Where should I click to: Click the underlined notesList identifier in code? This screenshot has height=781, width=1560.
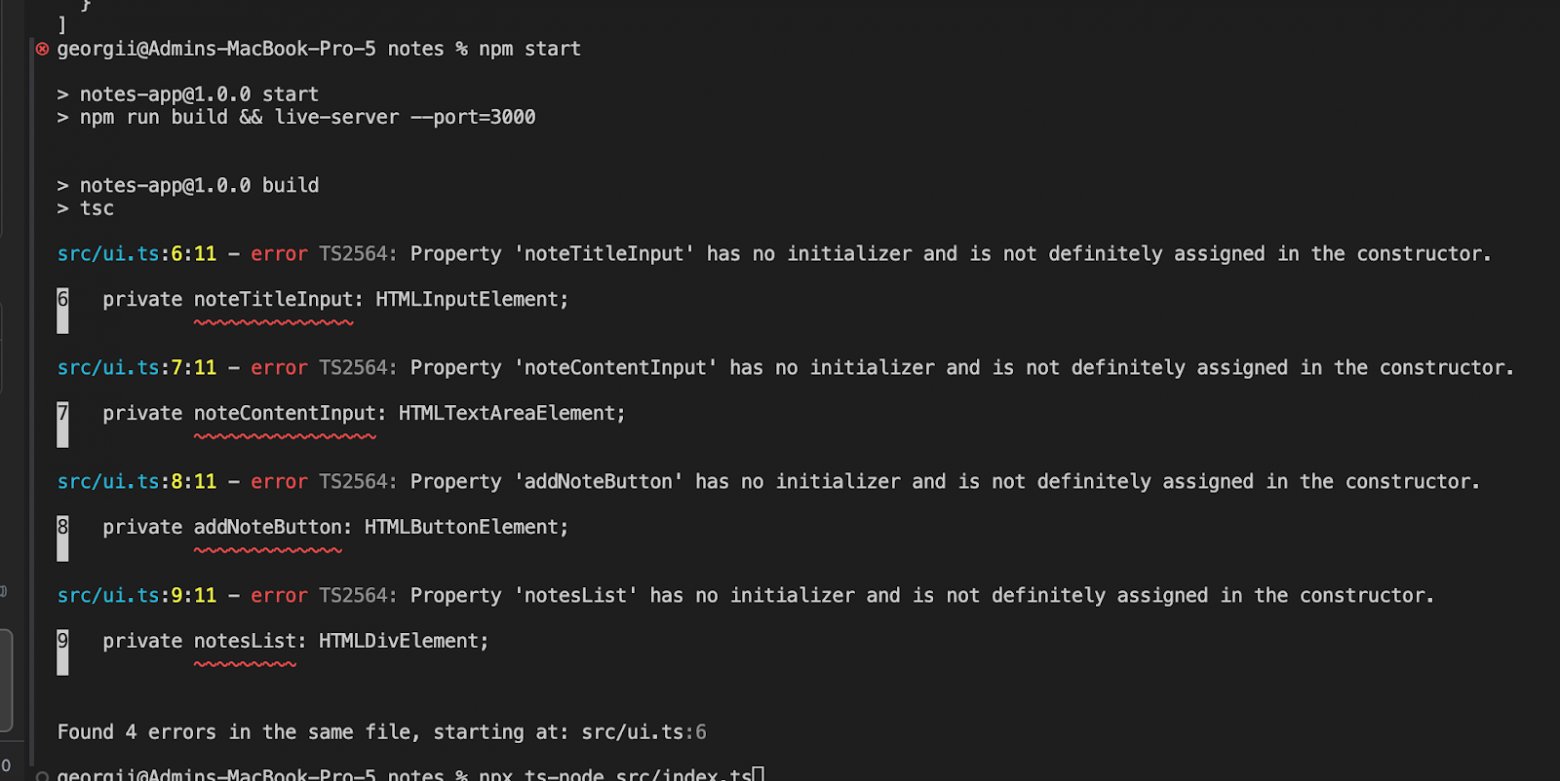click(245, 642)
